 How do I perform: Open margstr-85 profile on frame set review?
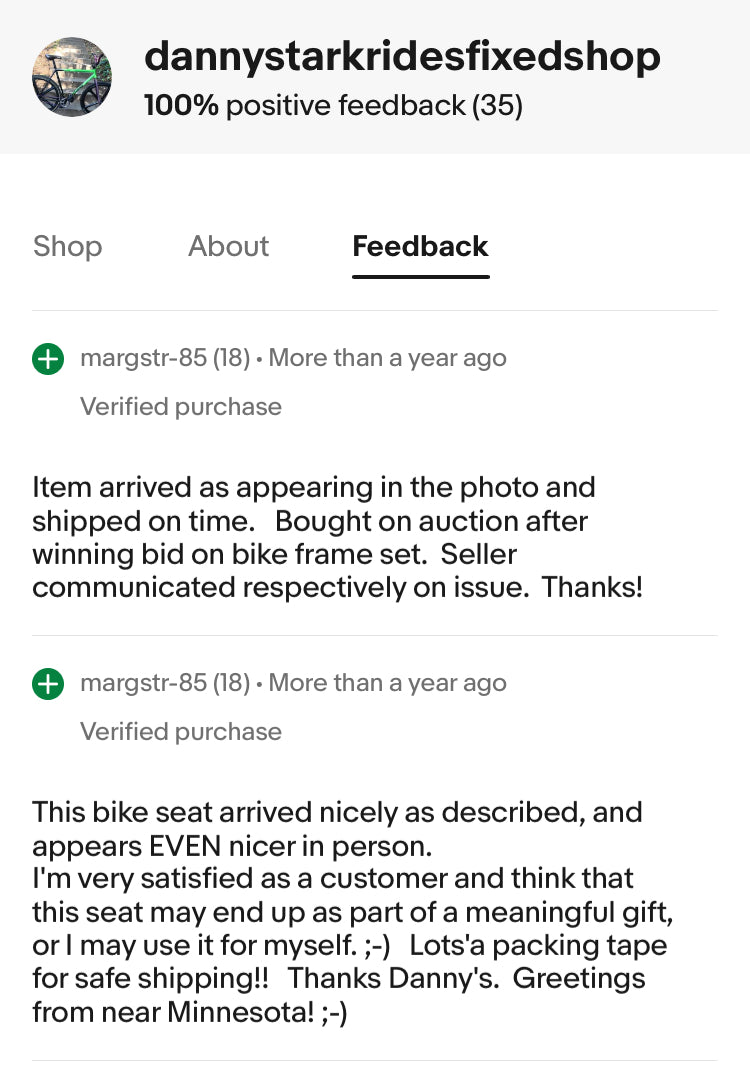pos(142,358)
